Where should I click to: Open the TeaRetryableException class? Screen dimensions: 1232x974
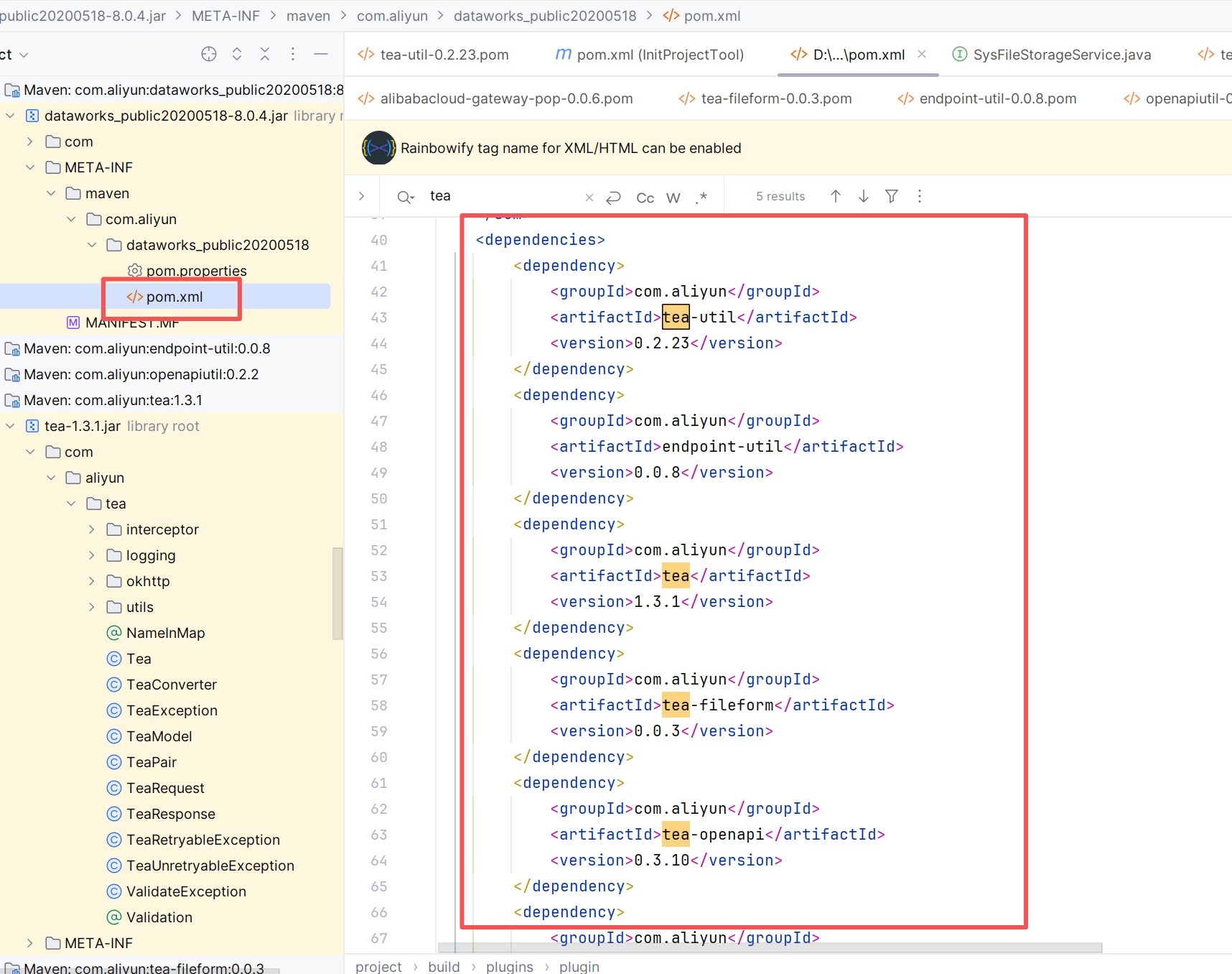pyautogui.click(x=194, y=840)
